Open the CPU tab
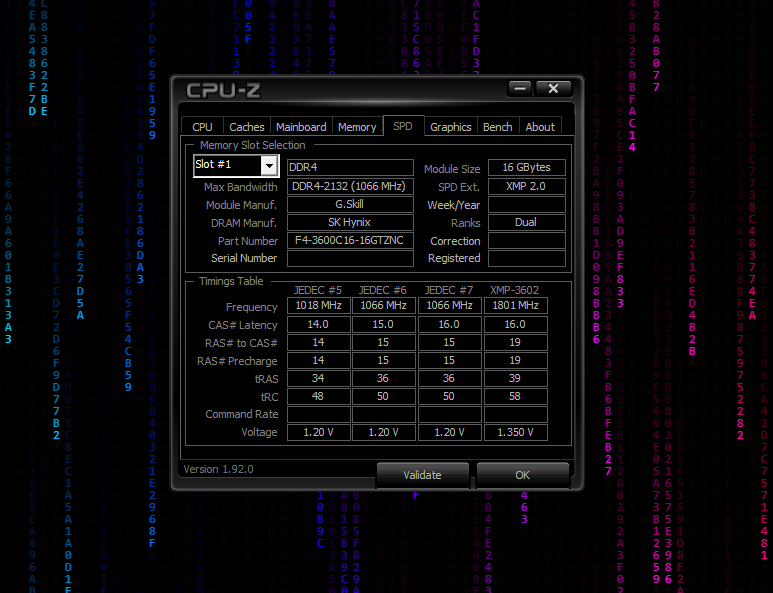 pyautogui.click(x=202, y=127)
